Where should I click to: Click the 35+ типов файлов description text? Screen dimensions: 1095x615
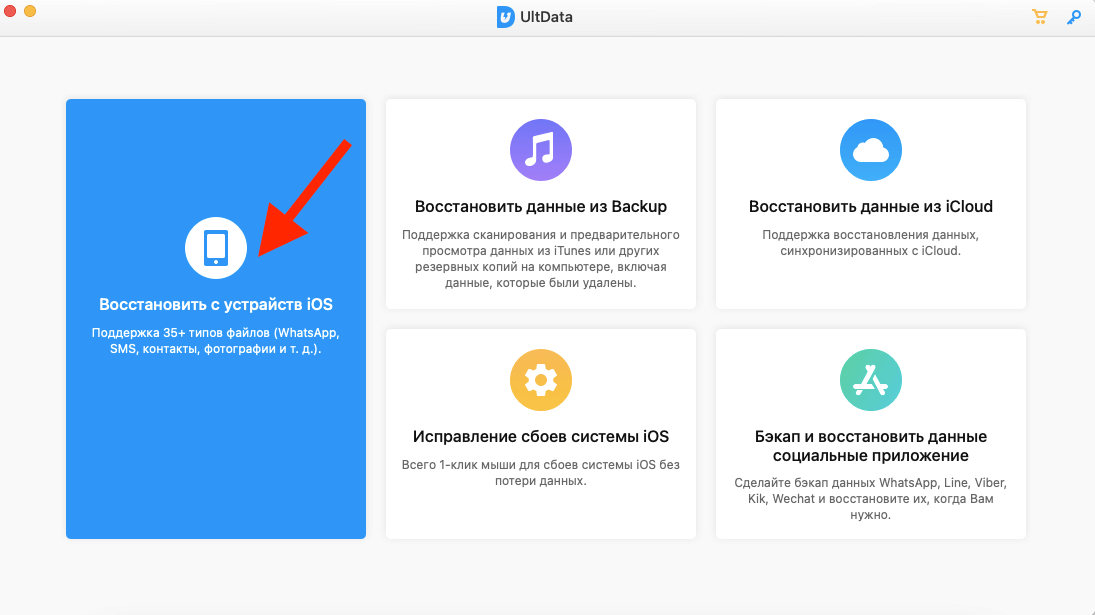pos(216,341)
